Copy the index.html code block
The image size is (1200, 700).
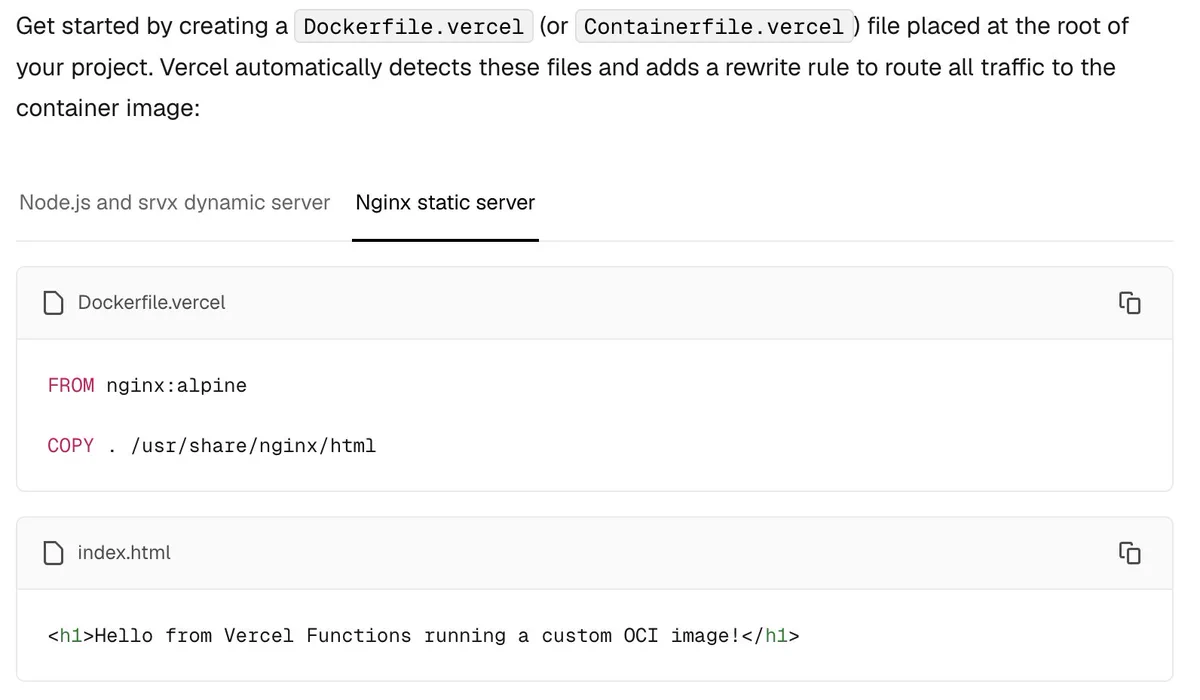pyautogui.click(x=1129, y=552)
